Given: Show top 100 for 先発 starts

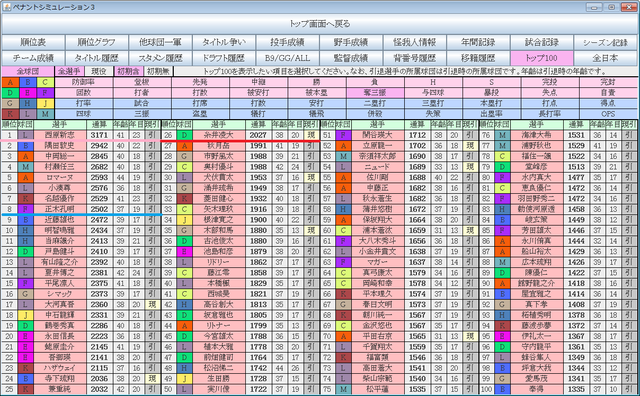Looking at the screenshot, I should [x=200, y=82].
